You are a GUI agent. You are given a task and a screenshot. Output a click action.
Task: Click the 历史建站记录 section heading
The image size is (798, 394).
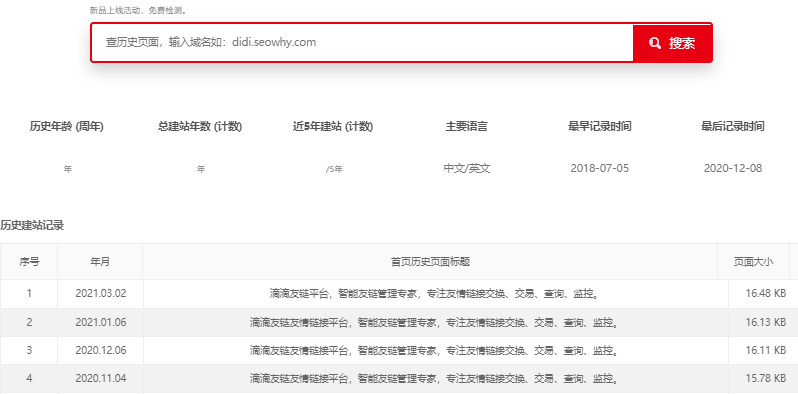click(x=32, y=226)
